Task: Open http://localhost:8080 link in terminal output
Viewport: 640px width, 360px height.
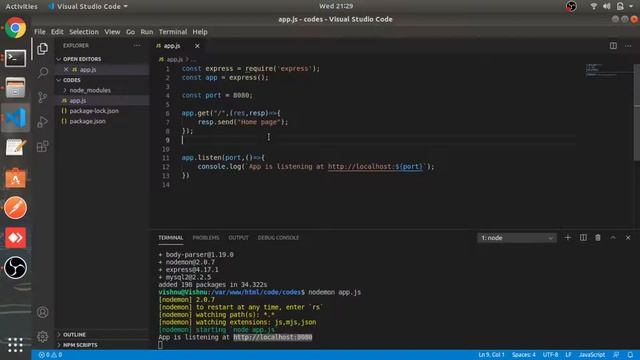Action: point(273,337)
